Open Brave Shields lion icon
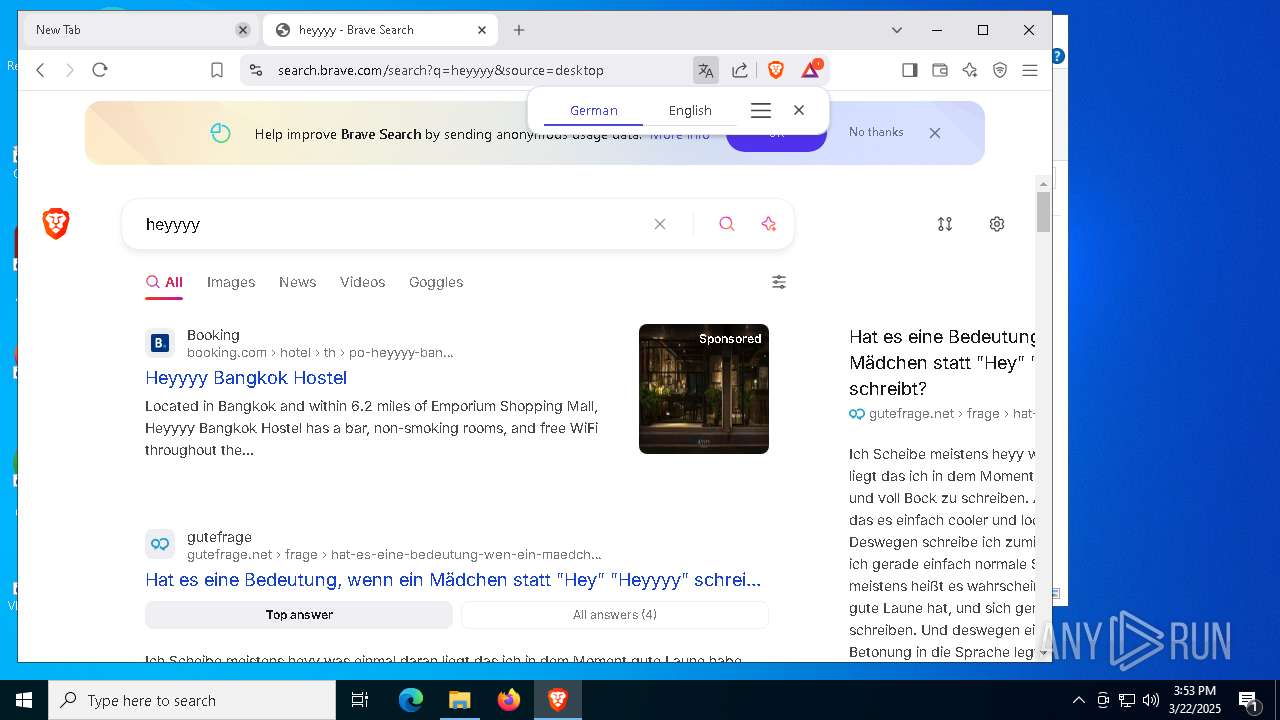Screen dimensions: 1280x720 (776, 70)
